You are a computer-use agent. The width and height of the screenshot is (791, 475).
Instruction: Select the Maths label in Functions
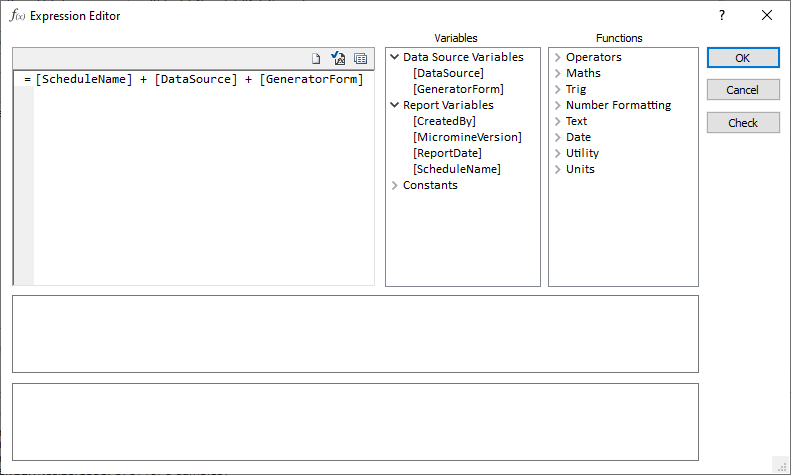[583, 73]
